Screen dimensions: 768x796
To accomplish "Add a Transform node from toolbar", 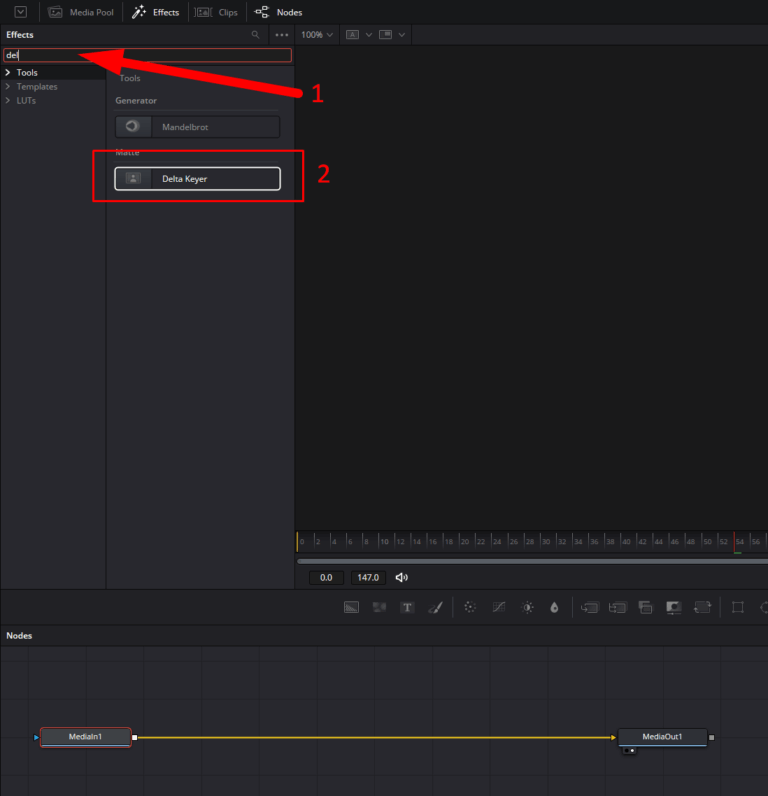I will click(x=703, y=607).
